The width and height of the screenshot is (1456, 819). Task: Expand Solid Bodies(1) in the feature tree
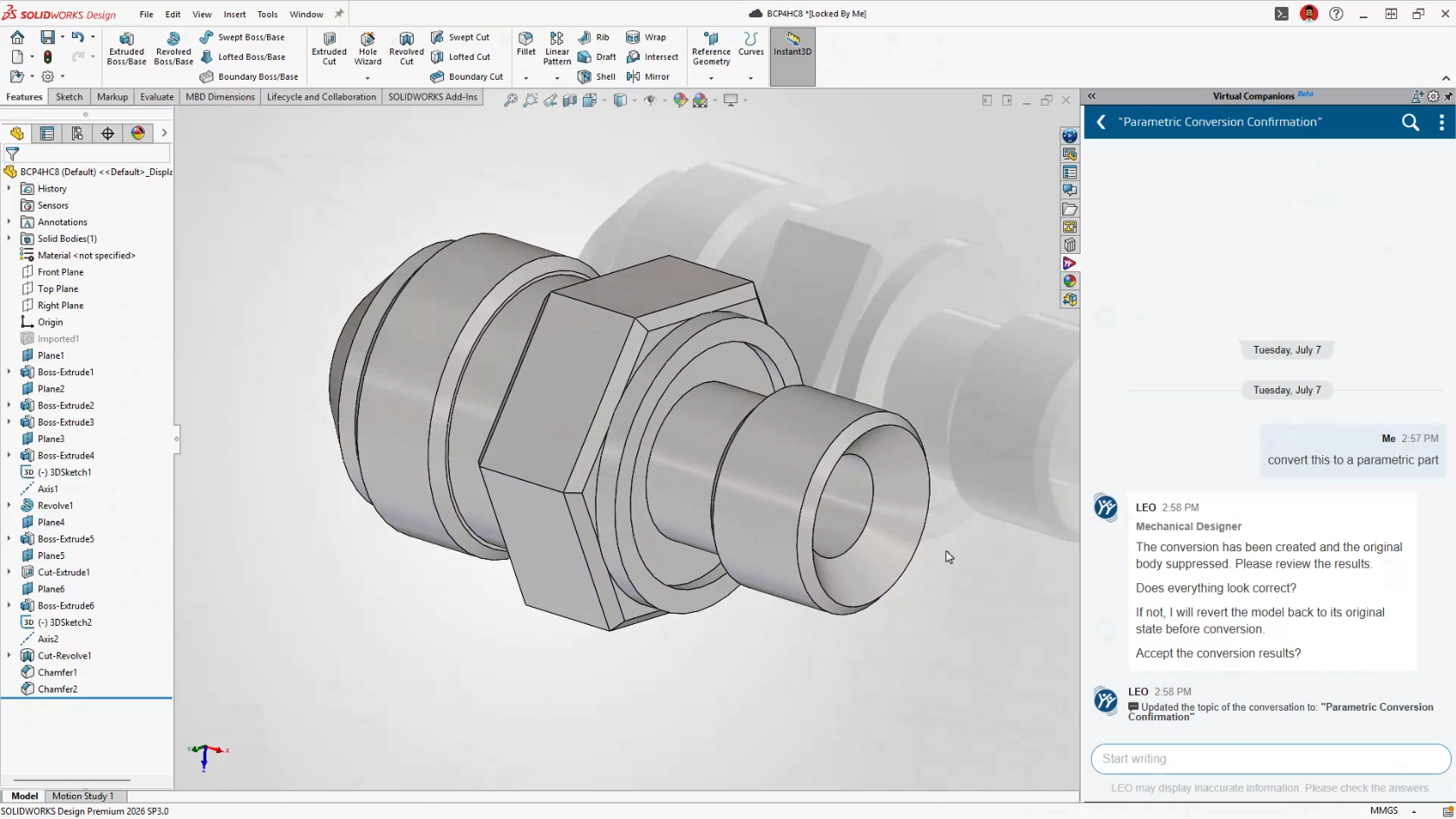(10, 238)
